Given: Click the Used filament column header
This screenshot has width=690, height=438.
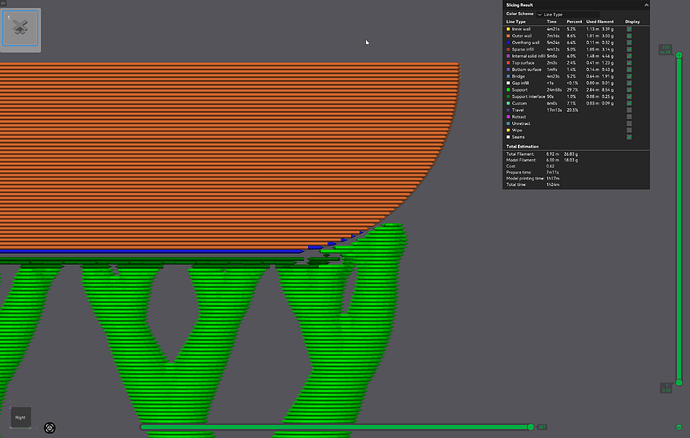Looking at the screenshot, I should (x=600, y=22).
